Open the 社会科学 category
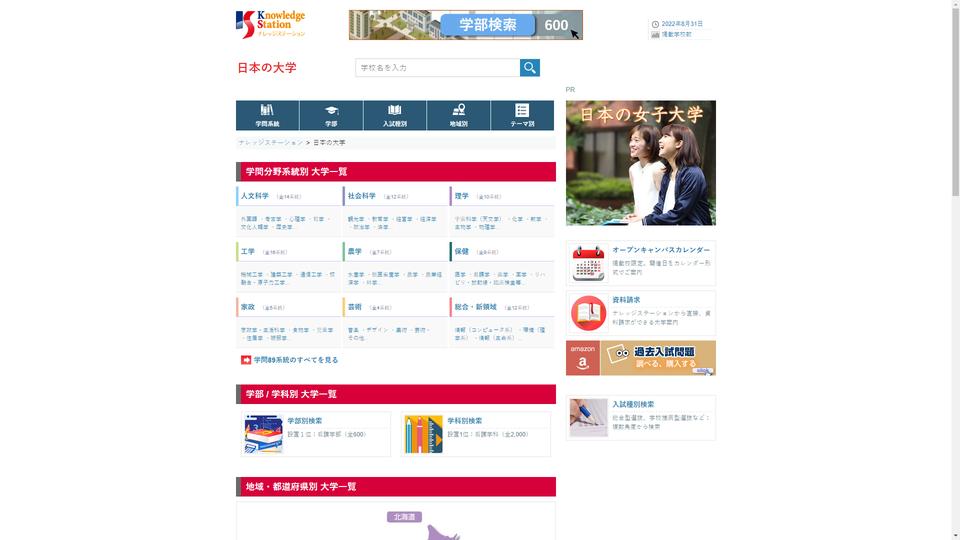The image size is (960, 540). [362, 196]
